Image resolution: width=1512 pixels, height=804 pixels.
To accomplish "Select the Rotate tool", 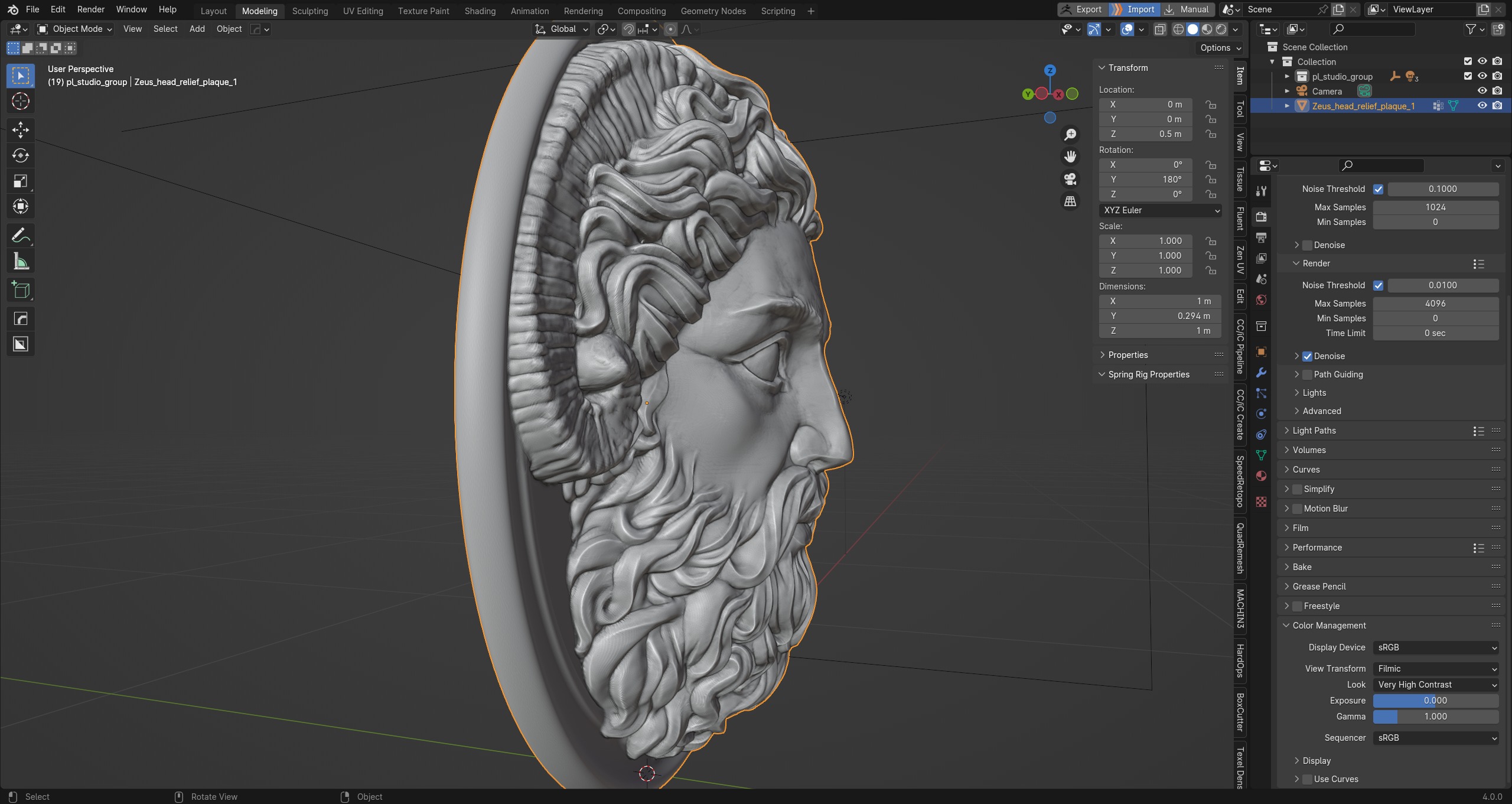I will 21,155.
